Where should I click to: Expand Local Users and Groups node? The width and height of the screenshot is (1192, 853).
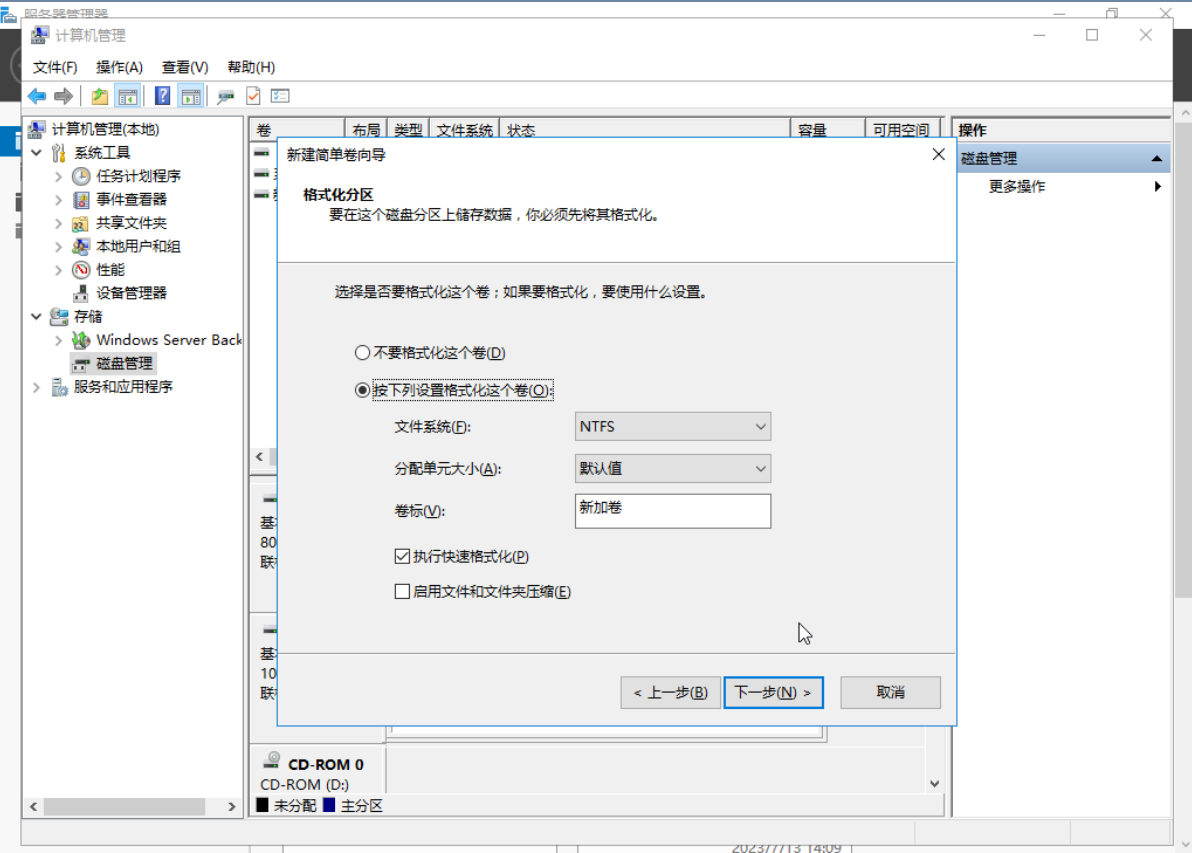(x=59, y=246)
